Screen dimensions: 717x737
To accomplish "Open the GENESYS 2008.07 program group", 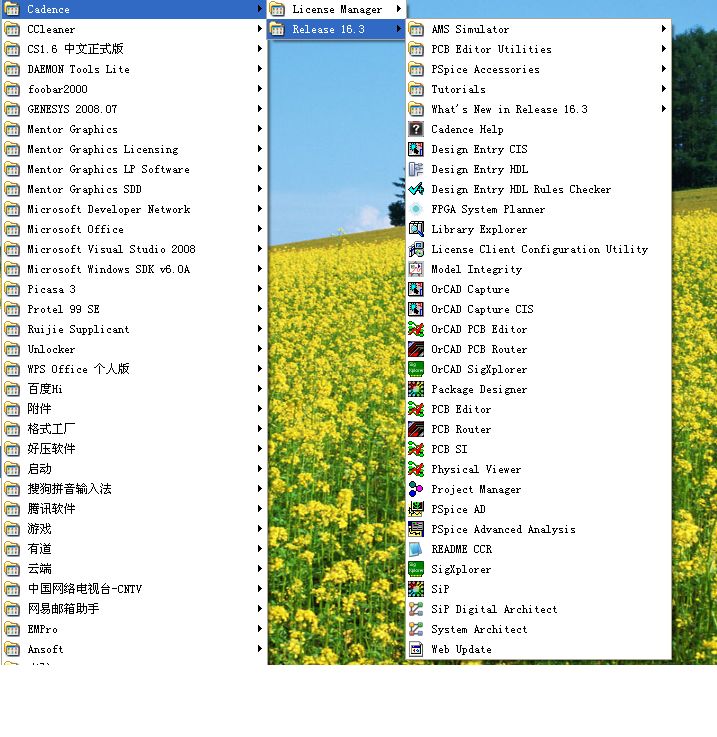I will coord(134,109).
